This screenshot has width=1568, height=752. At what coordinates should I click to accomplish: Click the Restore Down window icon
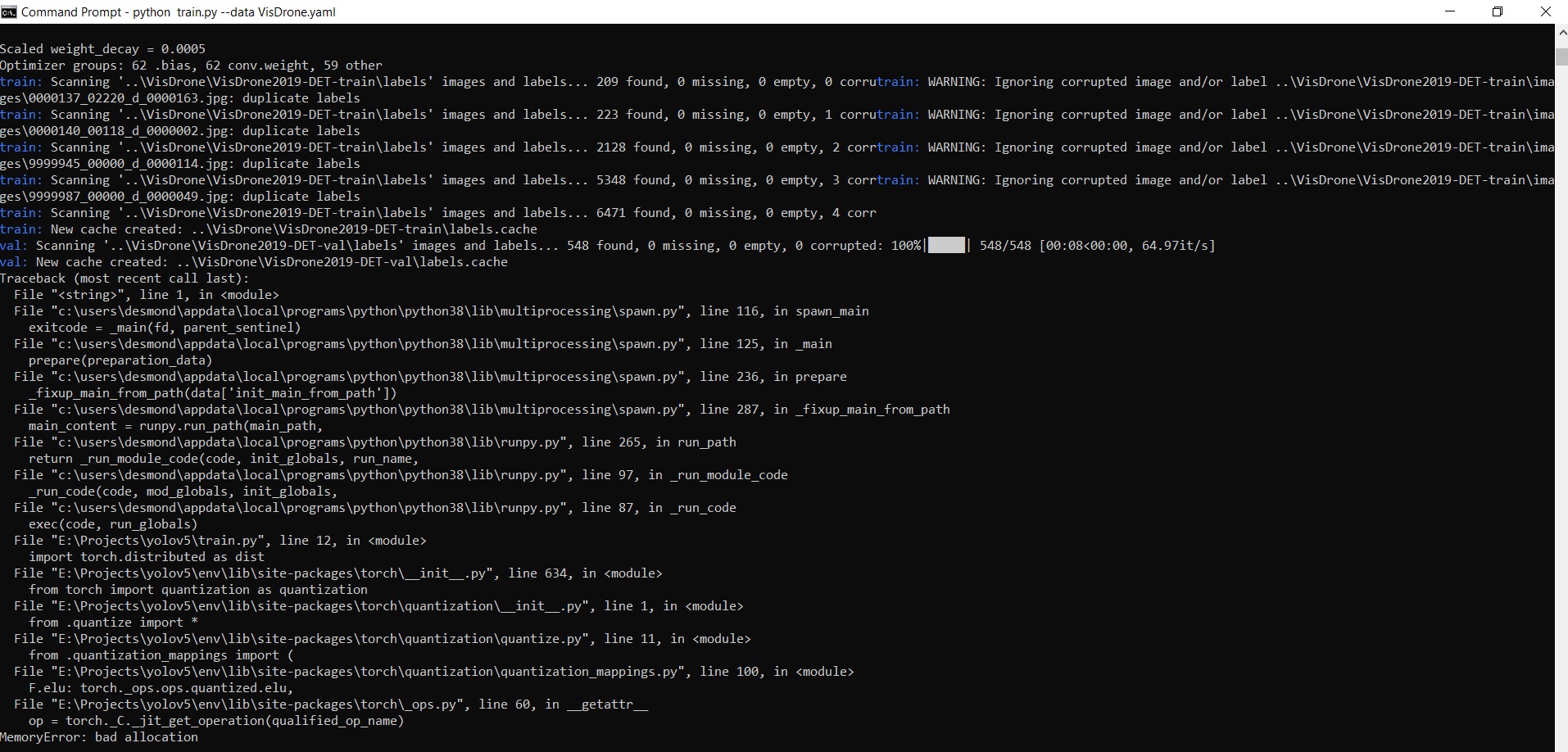[x=1498, y=11]
